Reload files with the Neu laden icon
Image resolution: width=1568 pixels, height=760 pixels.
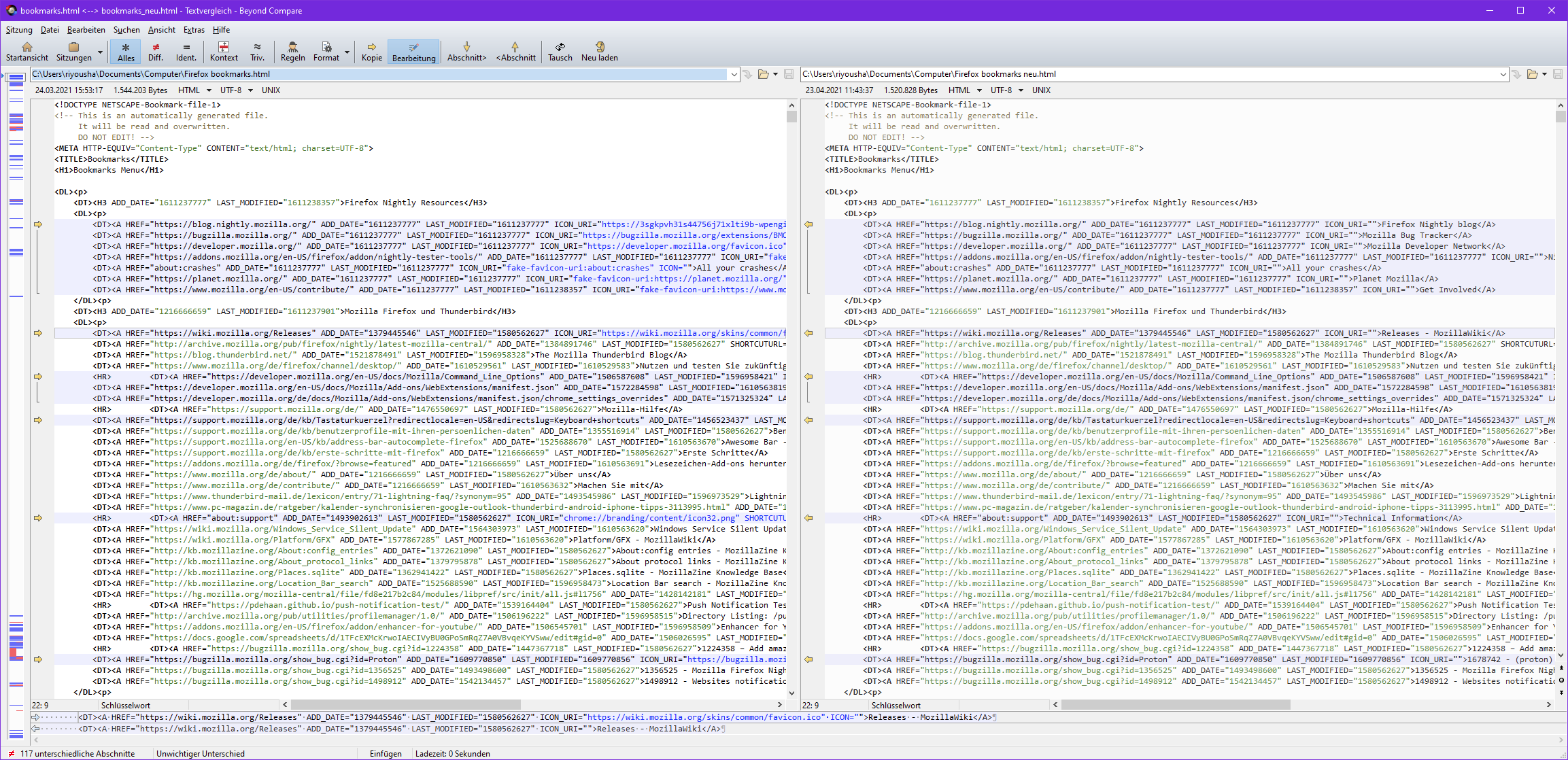pos(599,51)
